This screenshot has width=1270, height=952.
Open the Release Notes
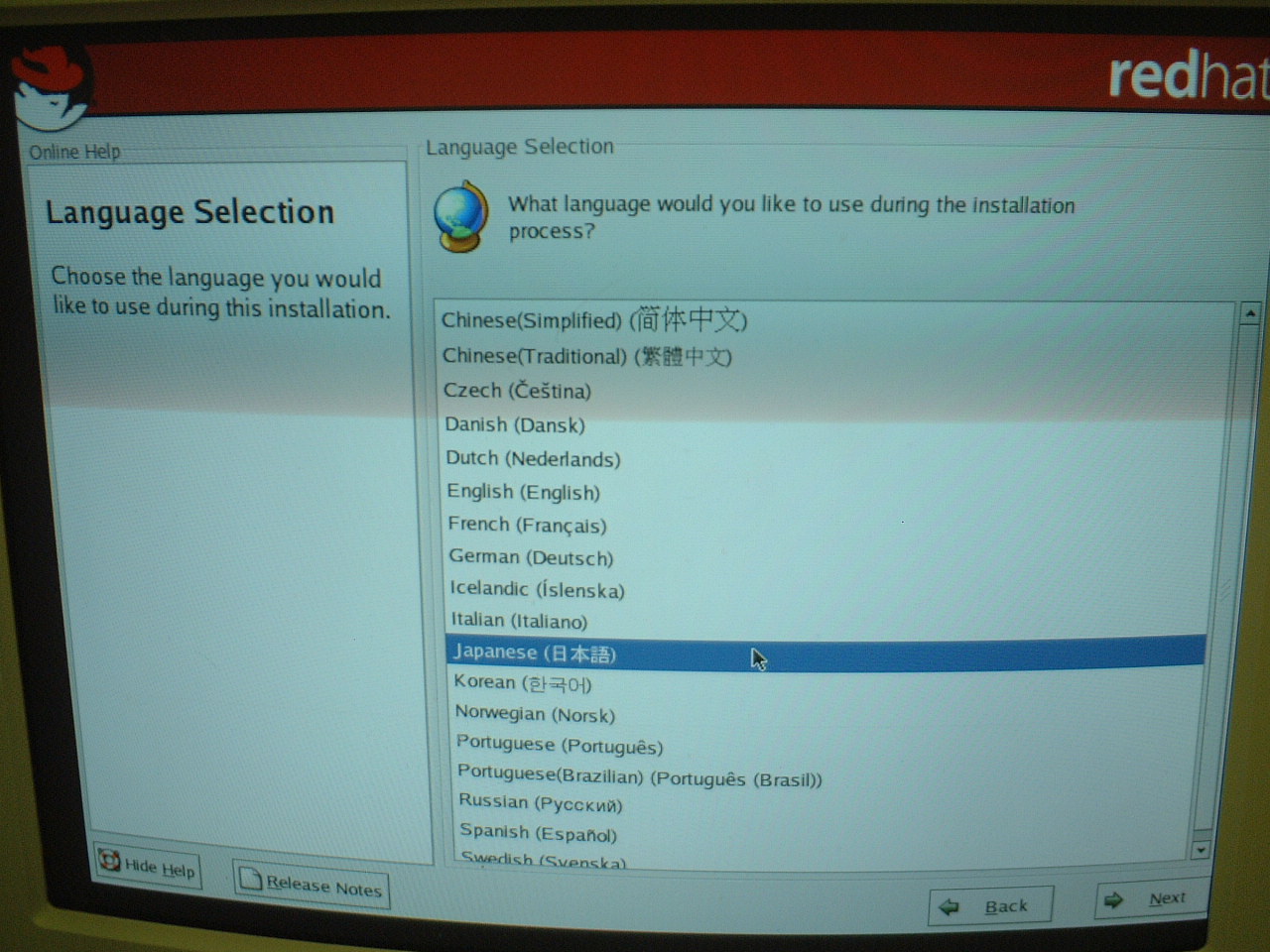(312, 884)
